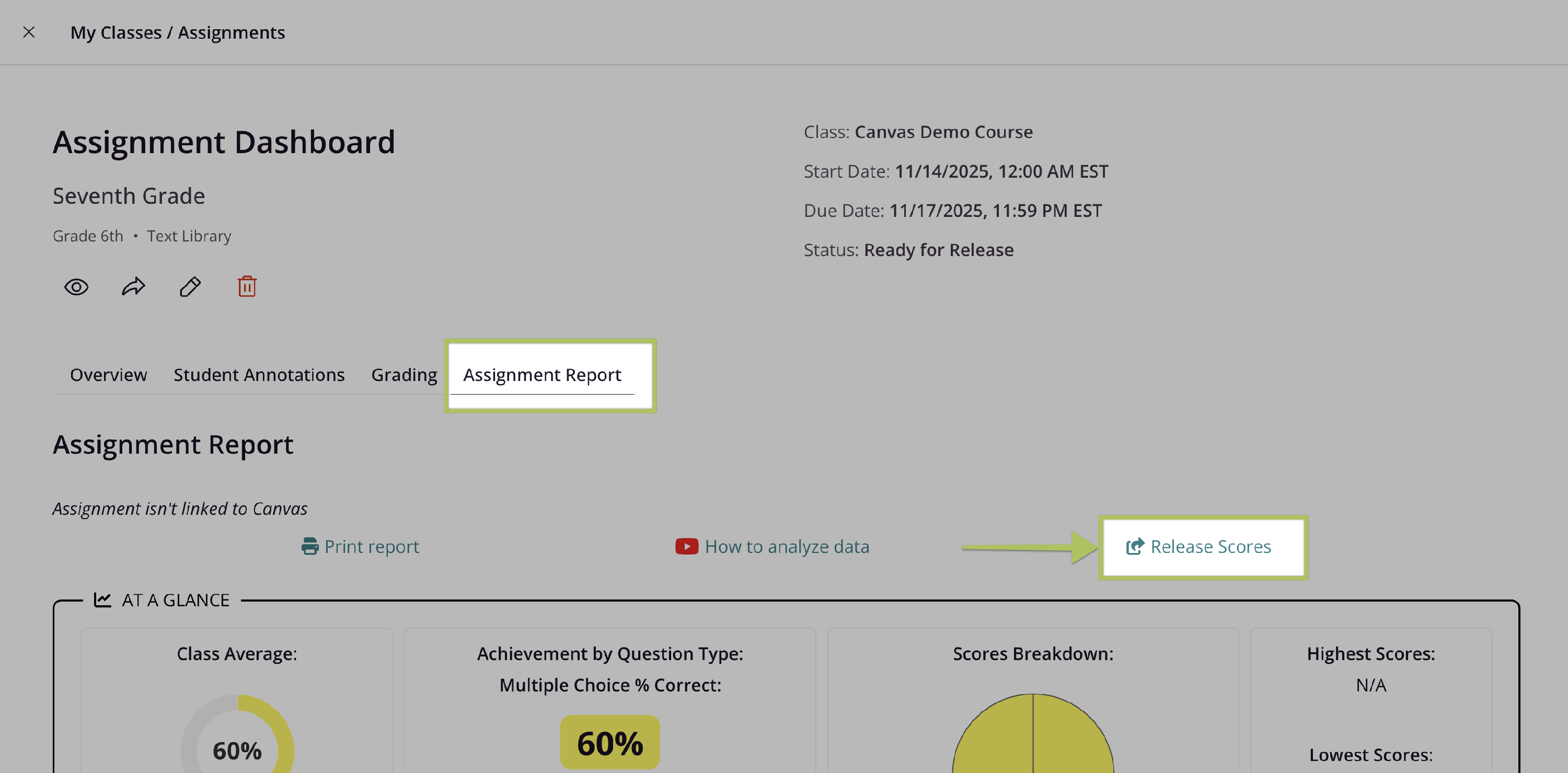This screenshot has height=773, width=1568.
Task: Click the Print report link
Action: tap(360, 546)
